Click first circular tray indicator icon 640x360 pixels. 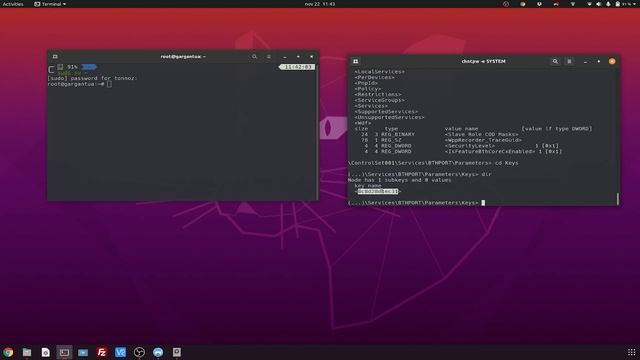click(506, 4)
